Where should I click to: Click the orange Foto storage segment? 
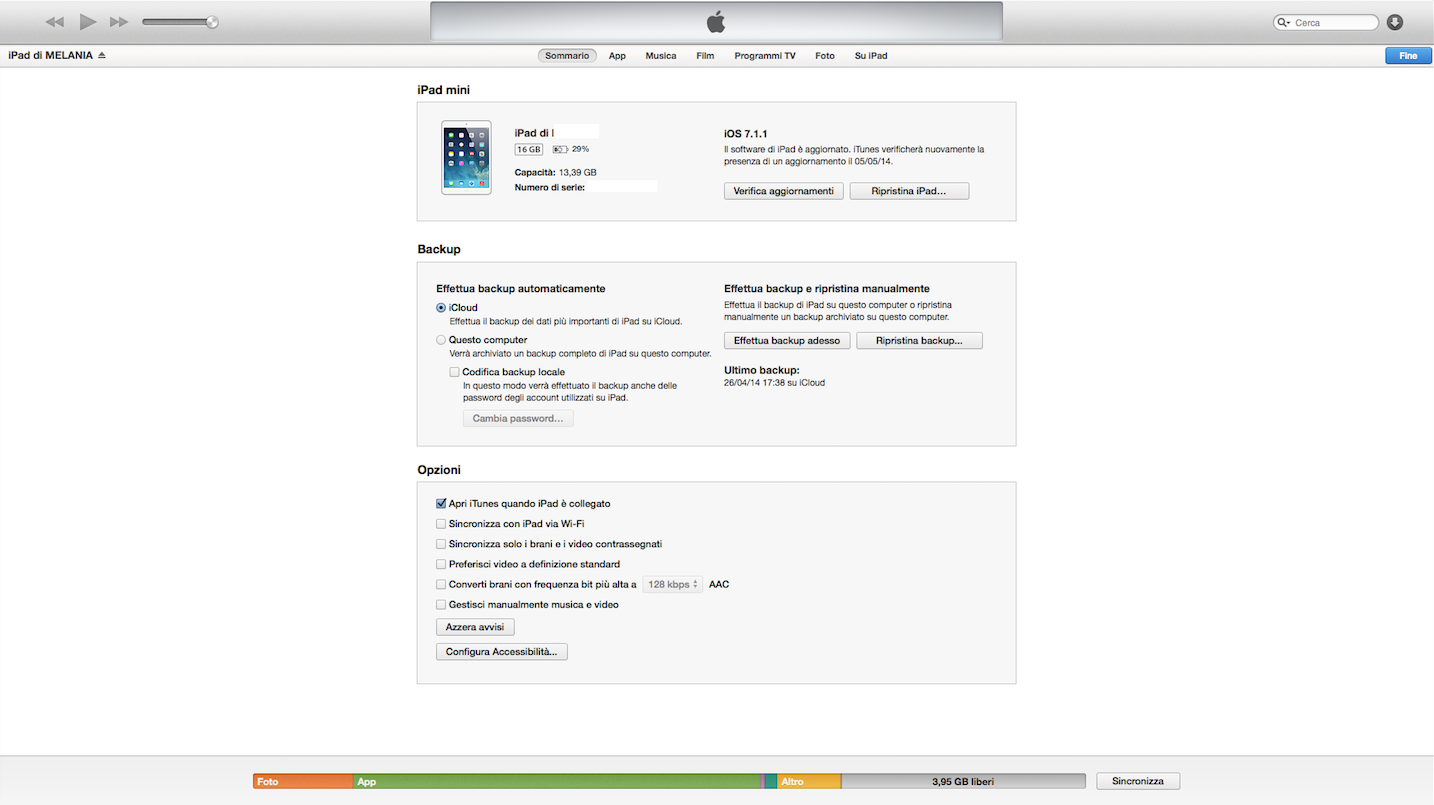(x=303, y=781)
